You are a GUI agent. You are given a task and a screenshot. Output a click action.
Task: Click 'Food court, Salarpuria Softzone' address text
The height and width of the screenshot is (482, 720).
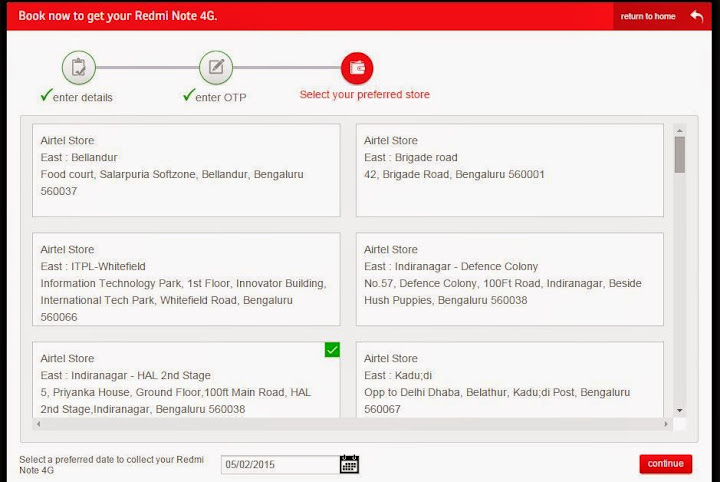[x=120, y=174]
